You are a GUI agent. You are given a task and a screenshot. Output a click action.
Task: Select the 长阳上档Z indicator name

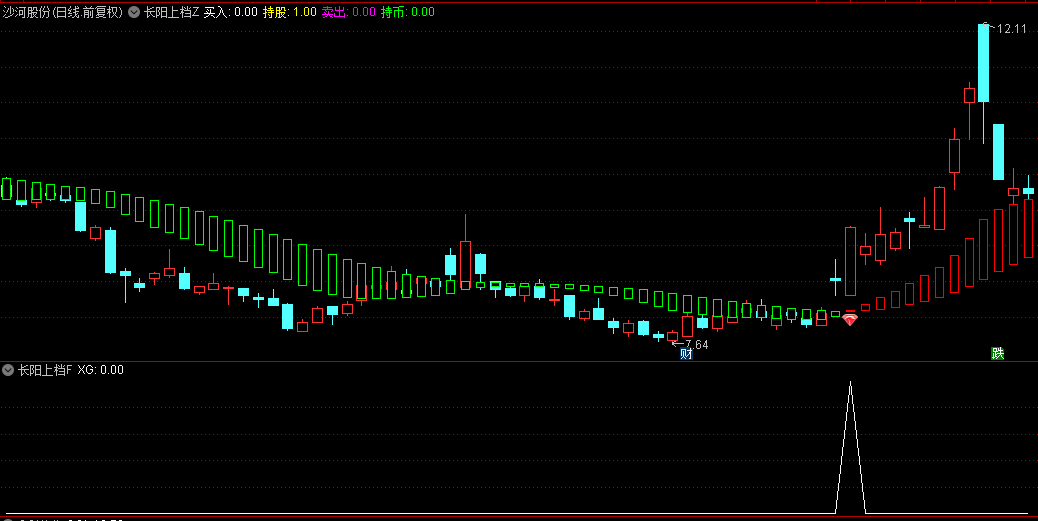pyautogui.click(x=171, y=12)
